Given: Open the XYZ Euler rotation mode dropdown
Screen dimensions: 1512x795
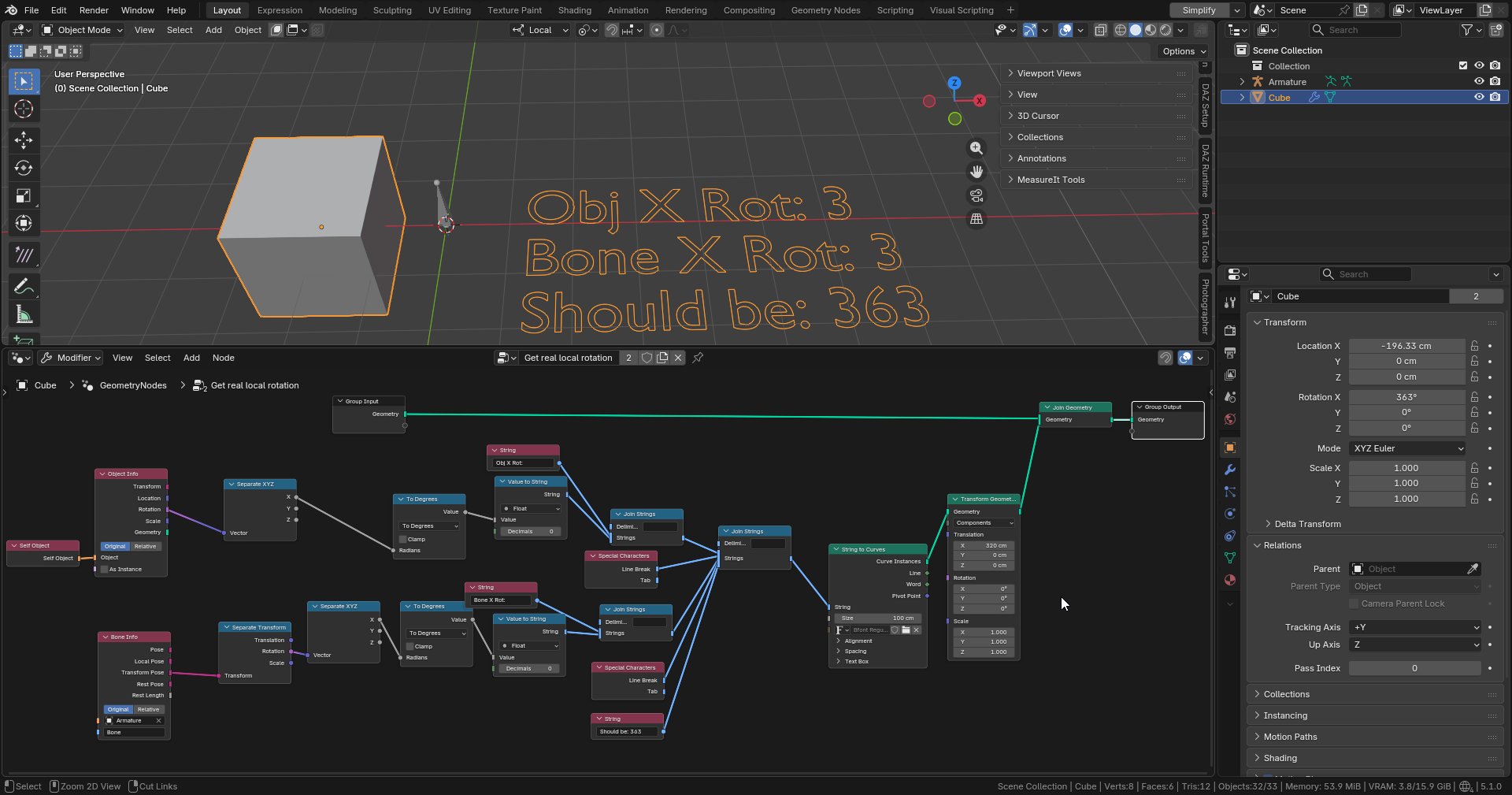Looking at the screenshot, I should (1408, 448).
